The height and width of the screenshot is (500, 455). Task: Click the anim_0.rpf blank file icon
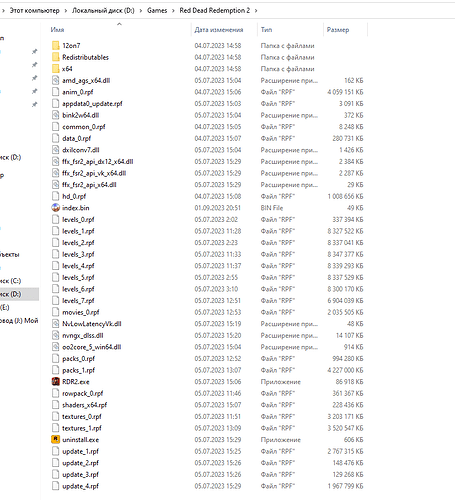coord(55,92)
